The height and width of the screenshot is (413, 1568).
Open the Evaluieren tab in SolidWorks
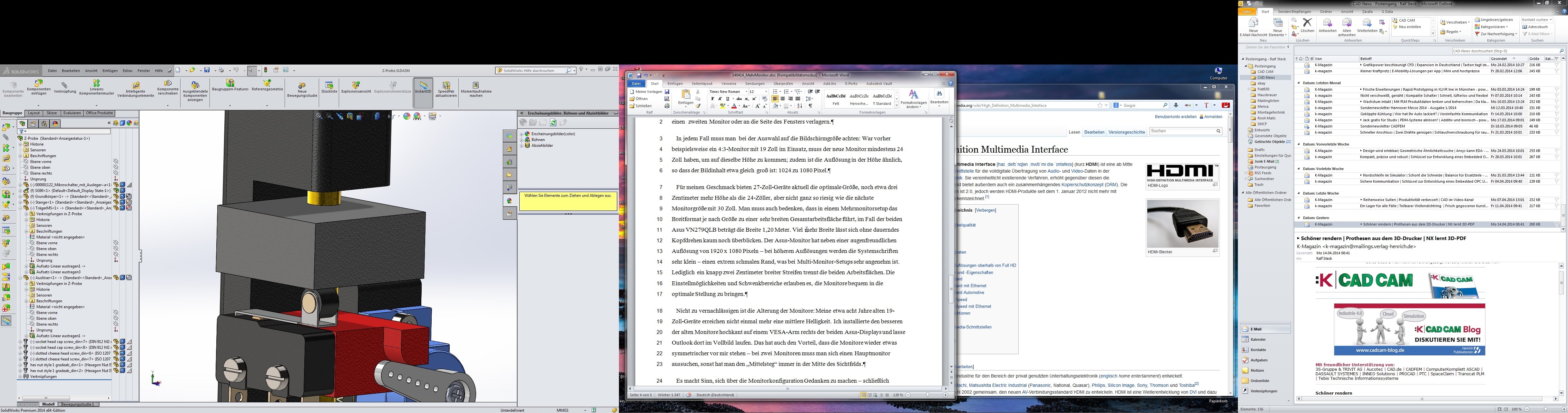click(72, 113)
